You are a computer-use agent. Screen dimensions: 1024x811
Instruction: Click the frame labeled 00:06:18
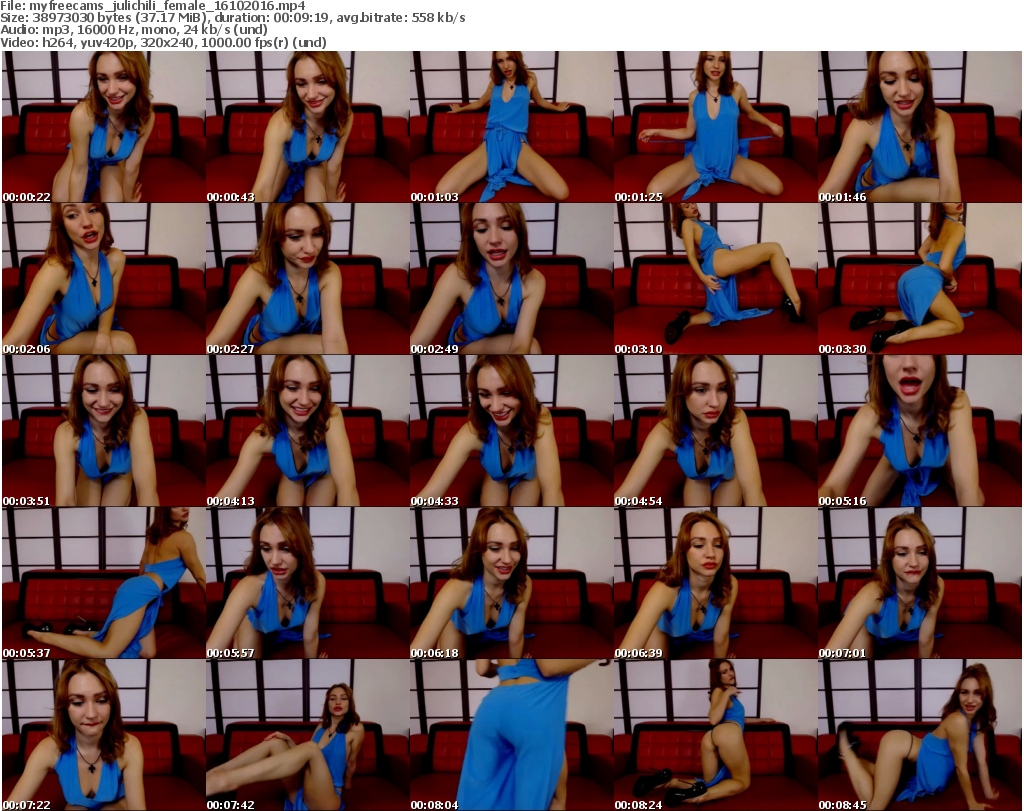pyautogui.click(x=511, y=583)
